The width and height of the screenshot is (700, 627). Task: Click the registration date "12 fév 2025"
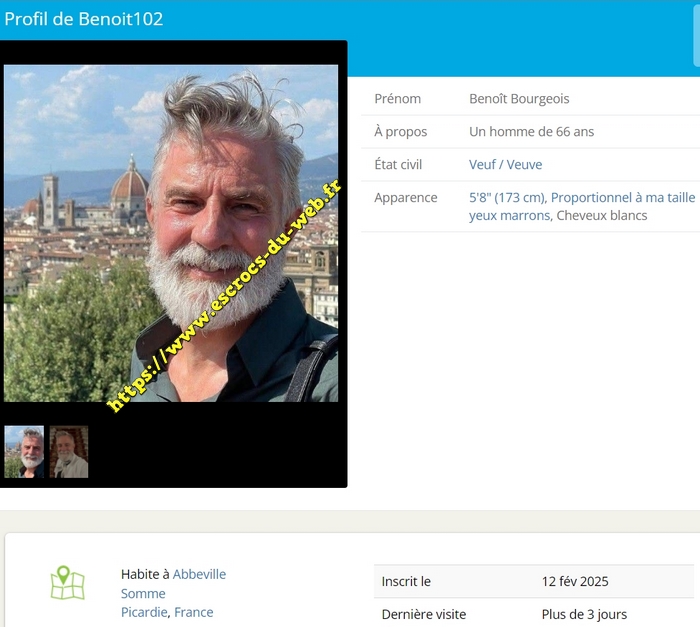pos(575,581)
